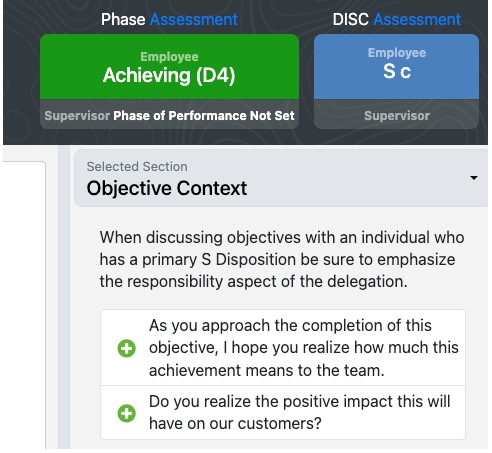The width and height of the screenshot is (492, 453).
Task: Click the Supervisor DISC panel
Action: click(x=396, y=114)
